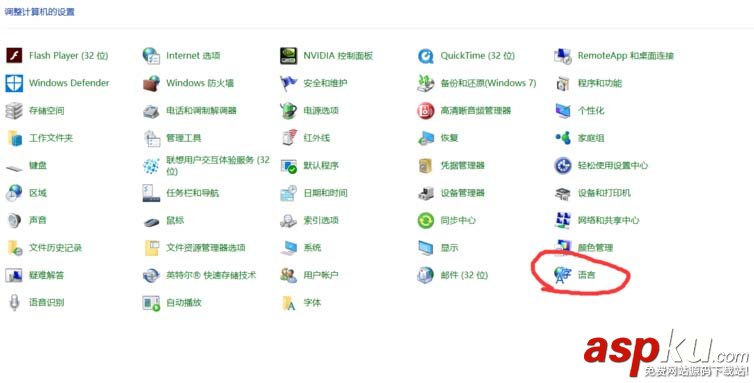The image size is (754, 383).
Task: Open the 区域 globe clock icon
Action: tap(14, 193)
